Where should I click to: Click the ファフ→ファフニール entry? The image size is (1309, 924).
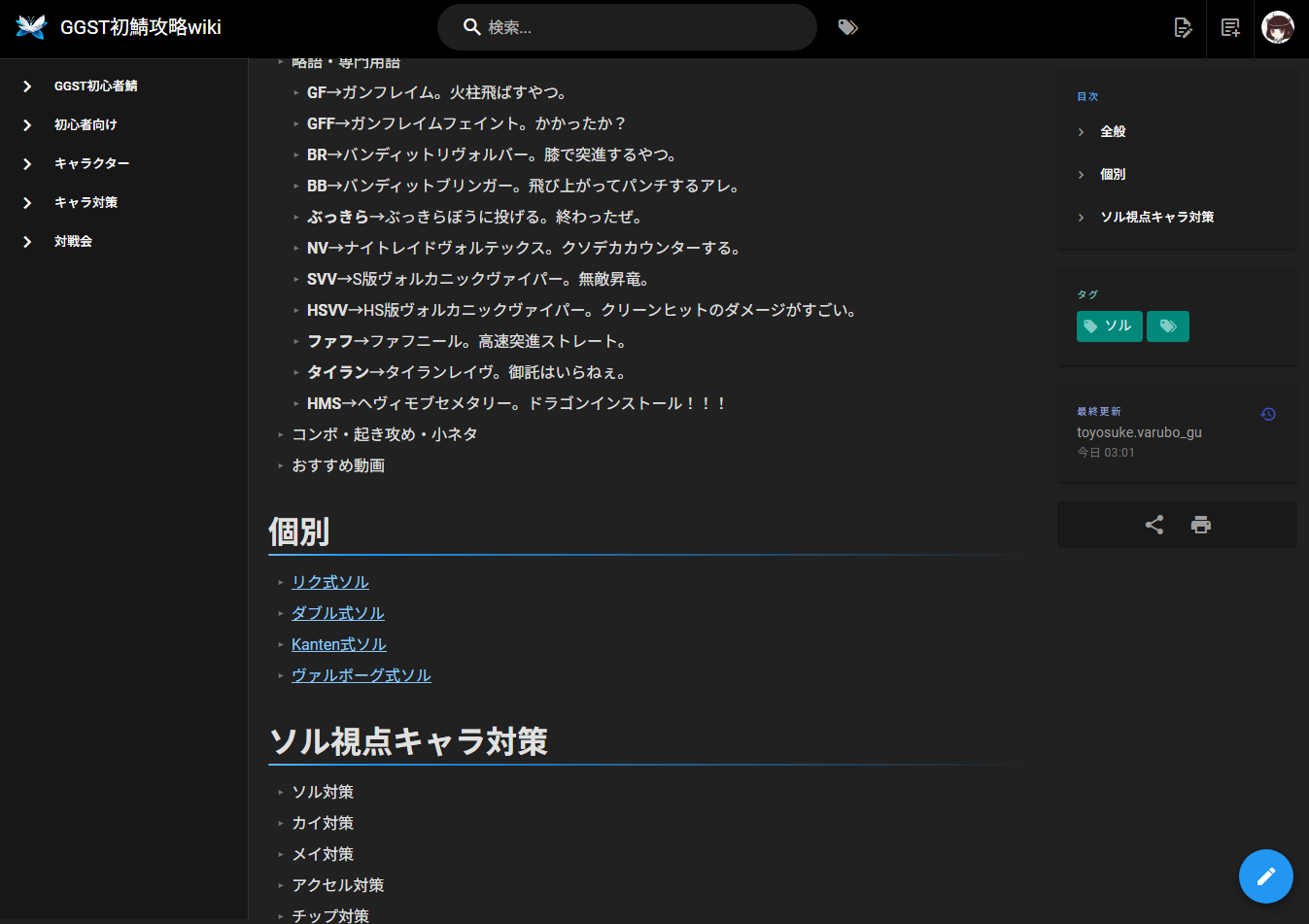pos(467,342)
